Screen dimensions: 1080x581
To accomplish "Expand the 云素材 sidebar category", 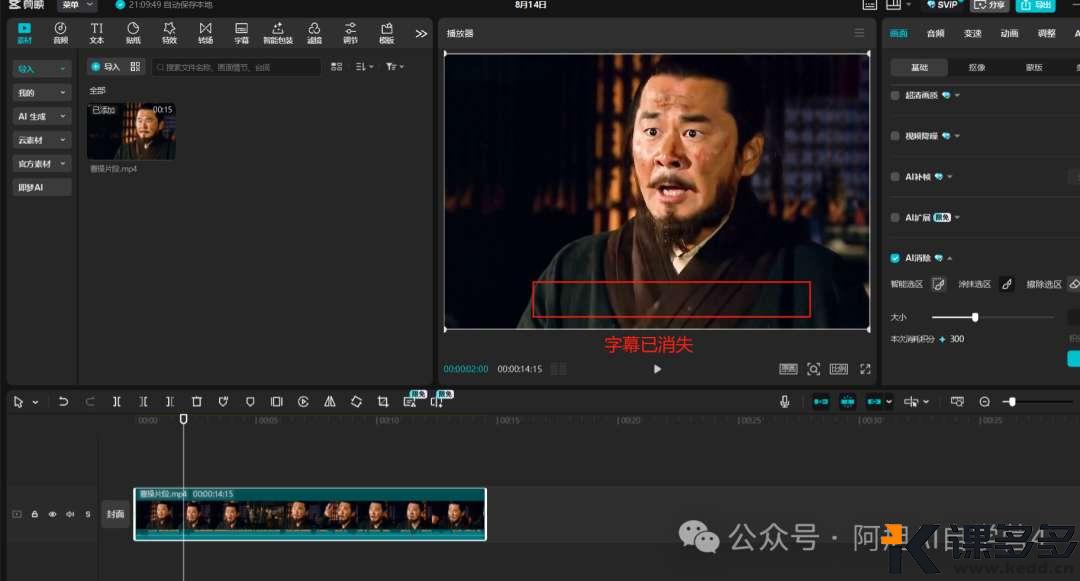I will [42, 140].
